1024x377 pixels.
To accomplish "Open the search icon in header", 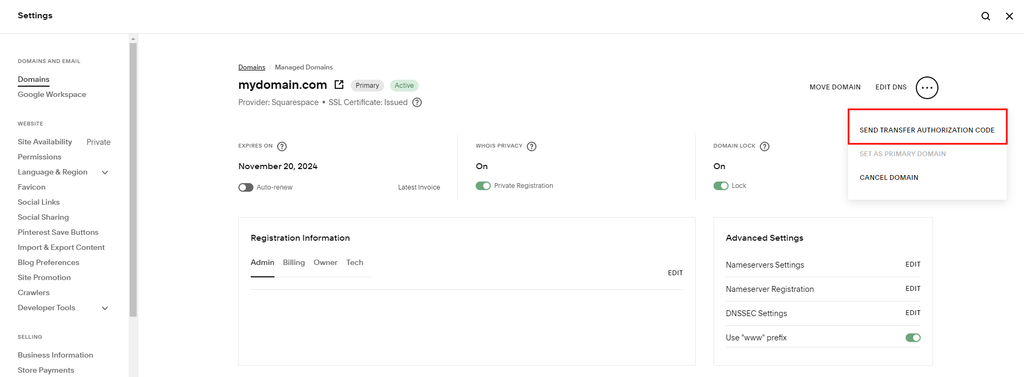I will pyautogui.click(x=985, y=16).
